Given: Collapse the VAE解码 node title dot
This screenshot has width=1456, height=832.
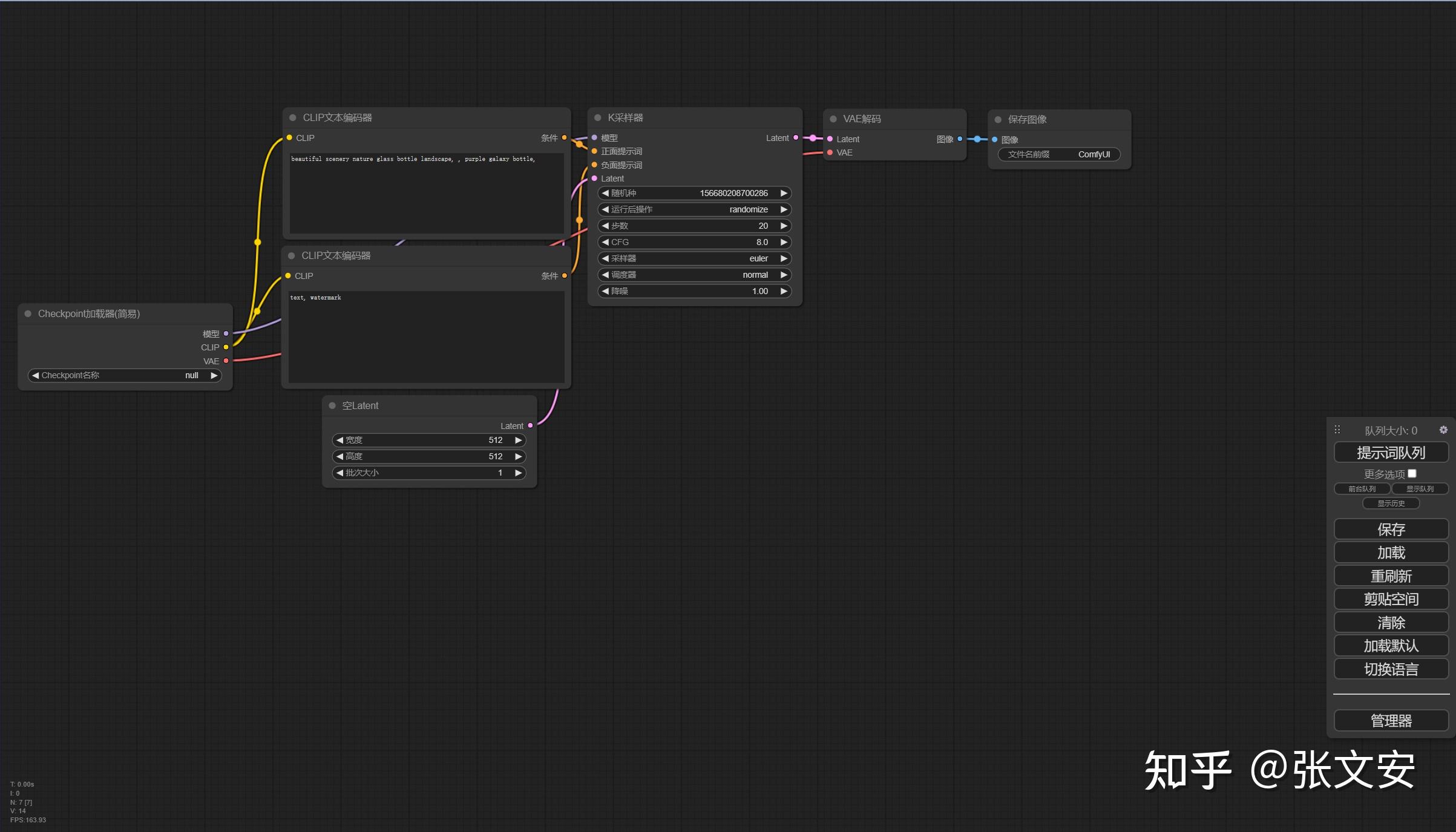Looking at the screenshot, I should click(833, 119).
